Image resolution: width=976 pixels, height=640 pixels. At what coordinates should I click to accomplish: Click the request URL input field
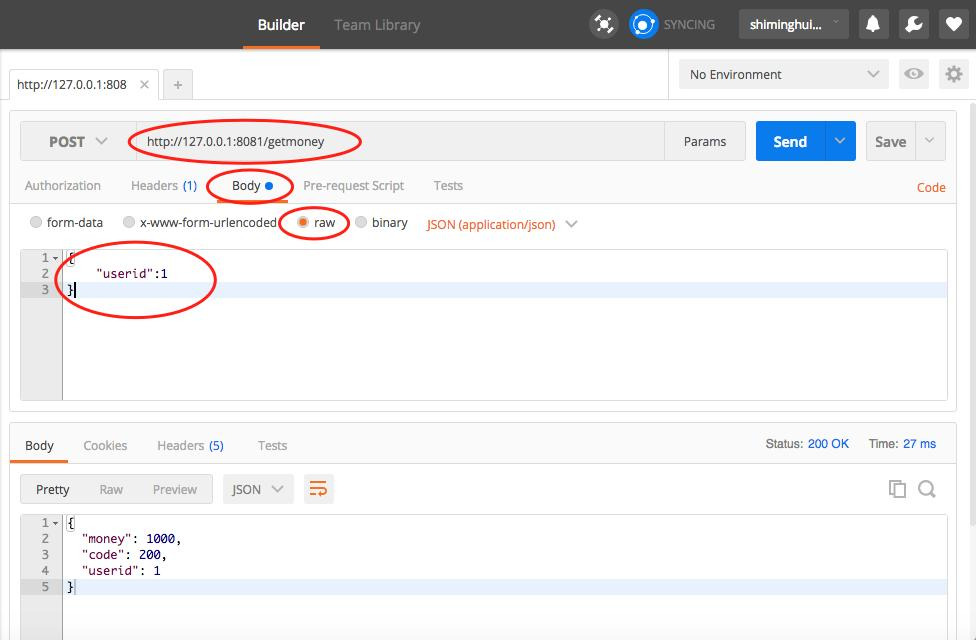point(400,141)
